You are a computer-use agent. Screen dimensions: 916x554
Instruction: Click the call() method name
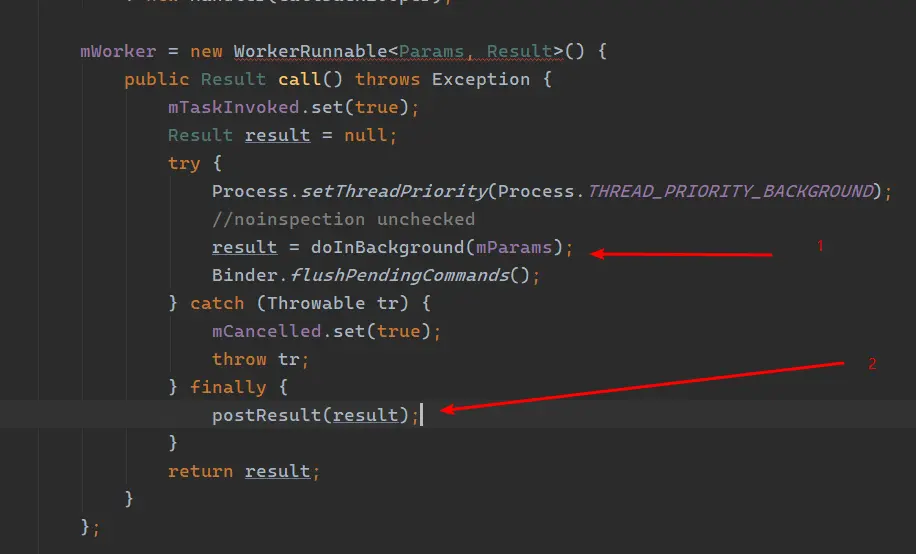tap(299, 79)
